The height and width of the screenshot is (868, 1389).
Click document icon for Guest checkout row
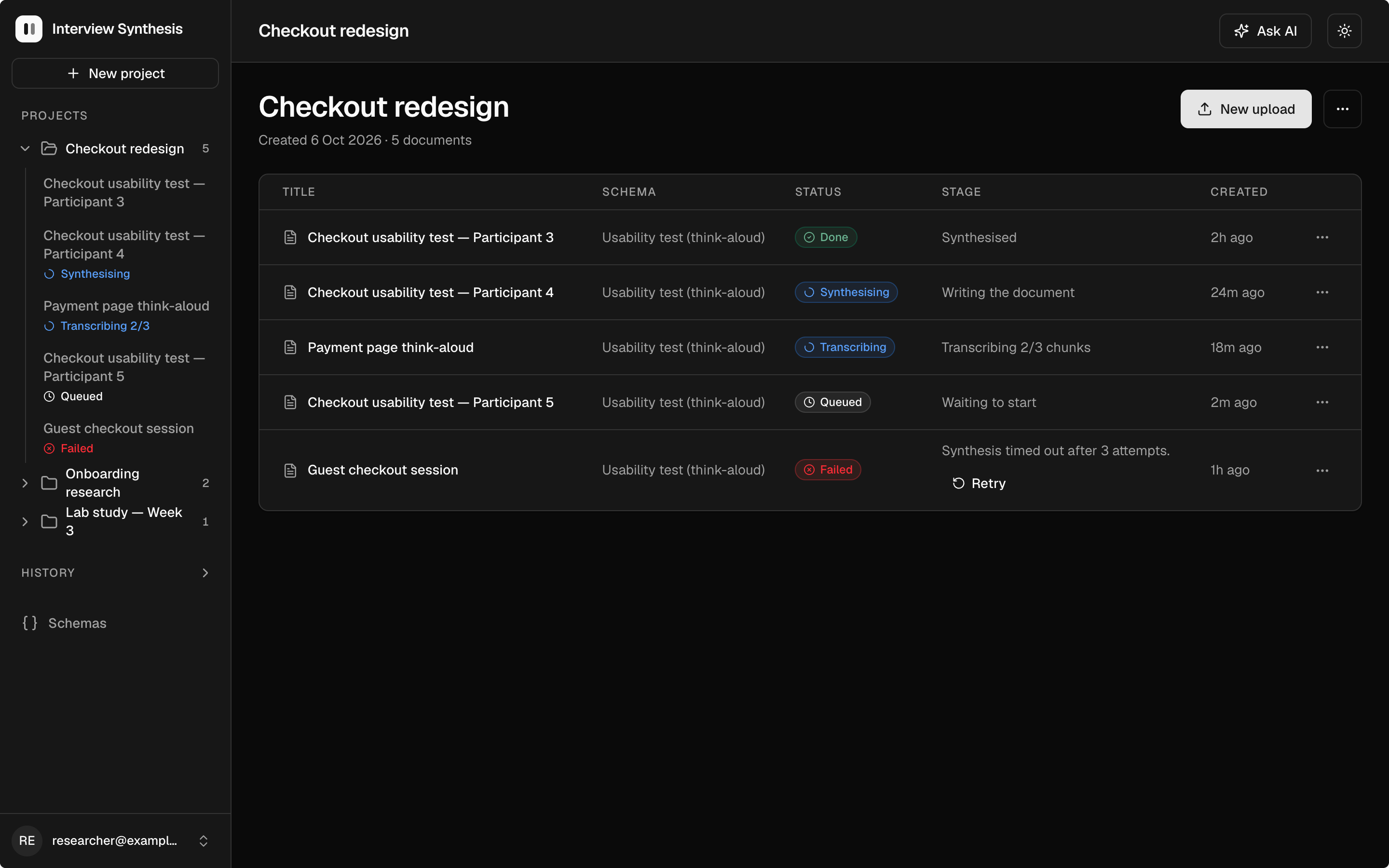click(x=290, y=470)
